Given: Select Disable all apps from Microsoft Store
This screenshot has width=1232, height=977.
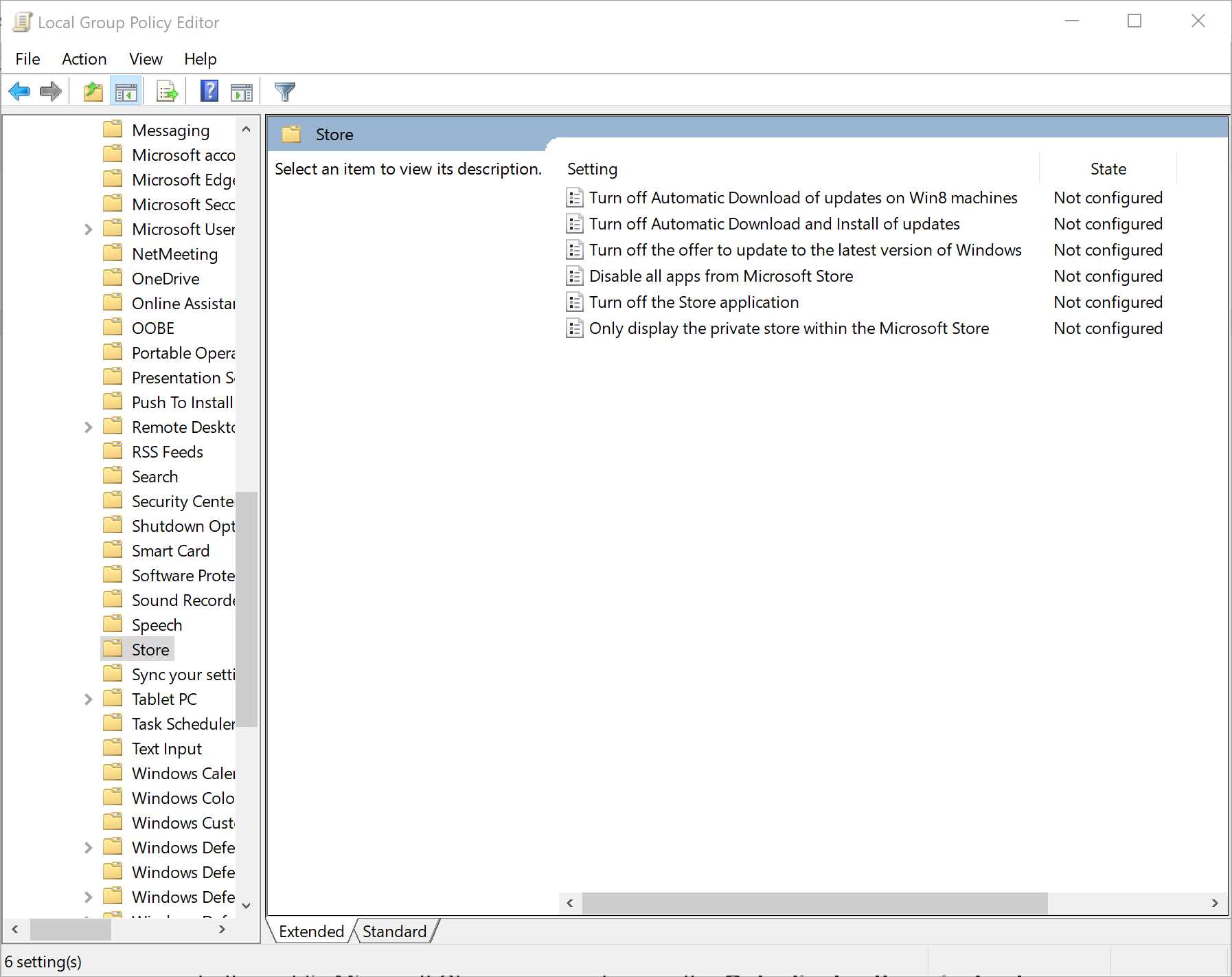Looking at the screenshot, I should 720,276.
